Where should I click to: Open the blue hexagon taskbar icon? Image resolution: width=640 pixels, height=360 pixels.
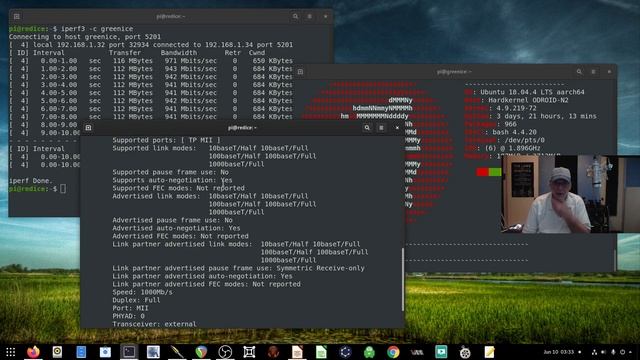pyautogui.click(x=345, y=352)
